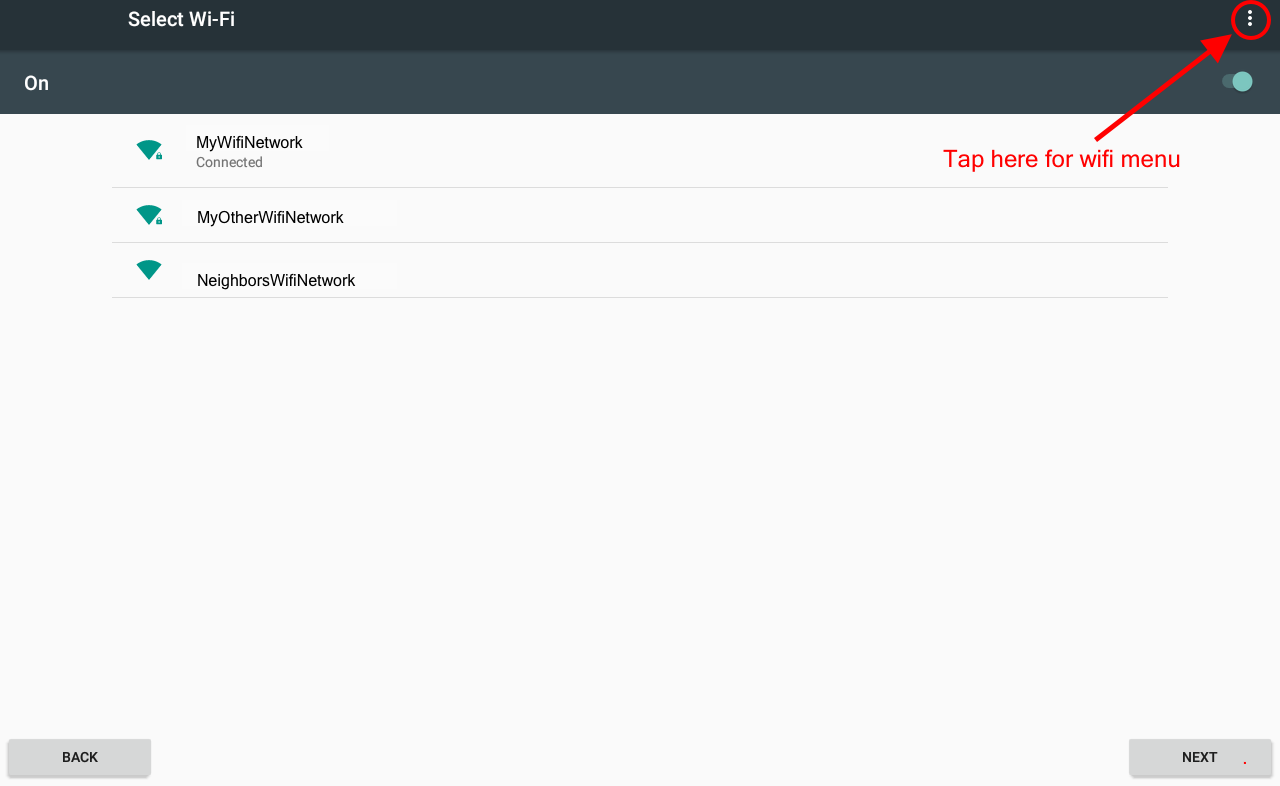Turn off the Wi-Fi On switch
This screenshot has width=1280, height=786.
(x=1238, y=82)
